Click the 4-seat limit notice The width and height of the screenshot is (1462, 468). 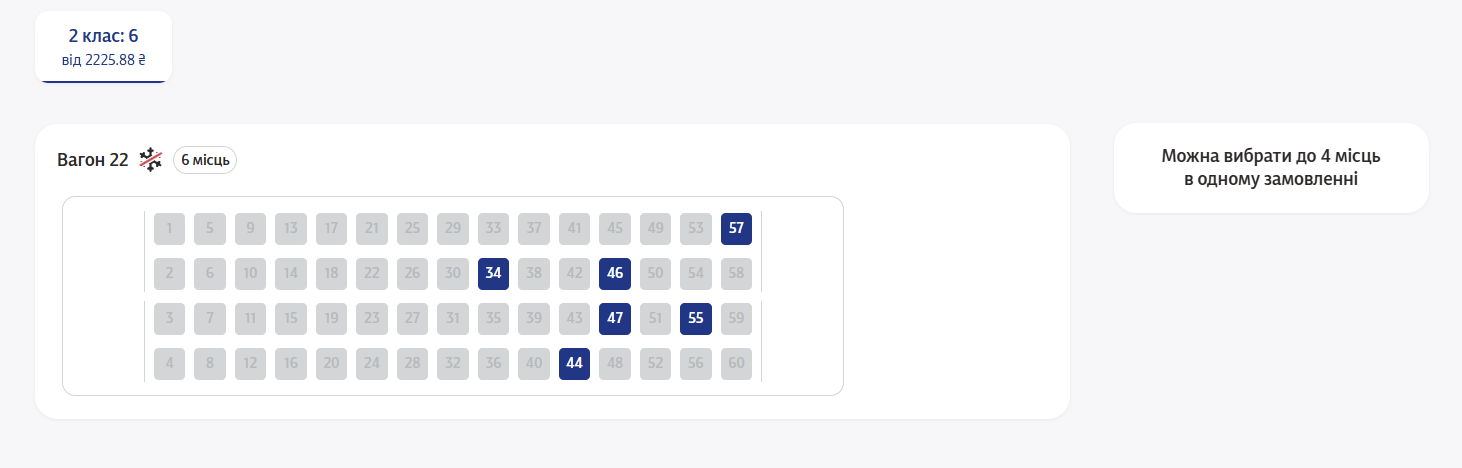[x=1271, y=168]
